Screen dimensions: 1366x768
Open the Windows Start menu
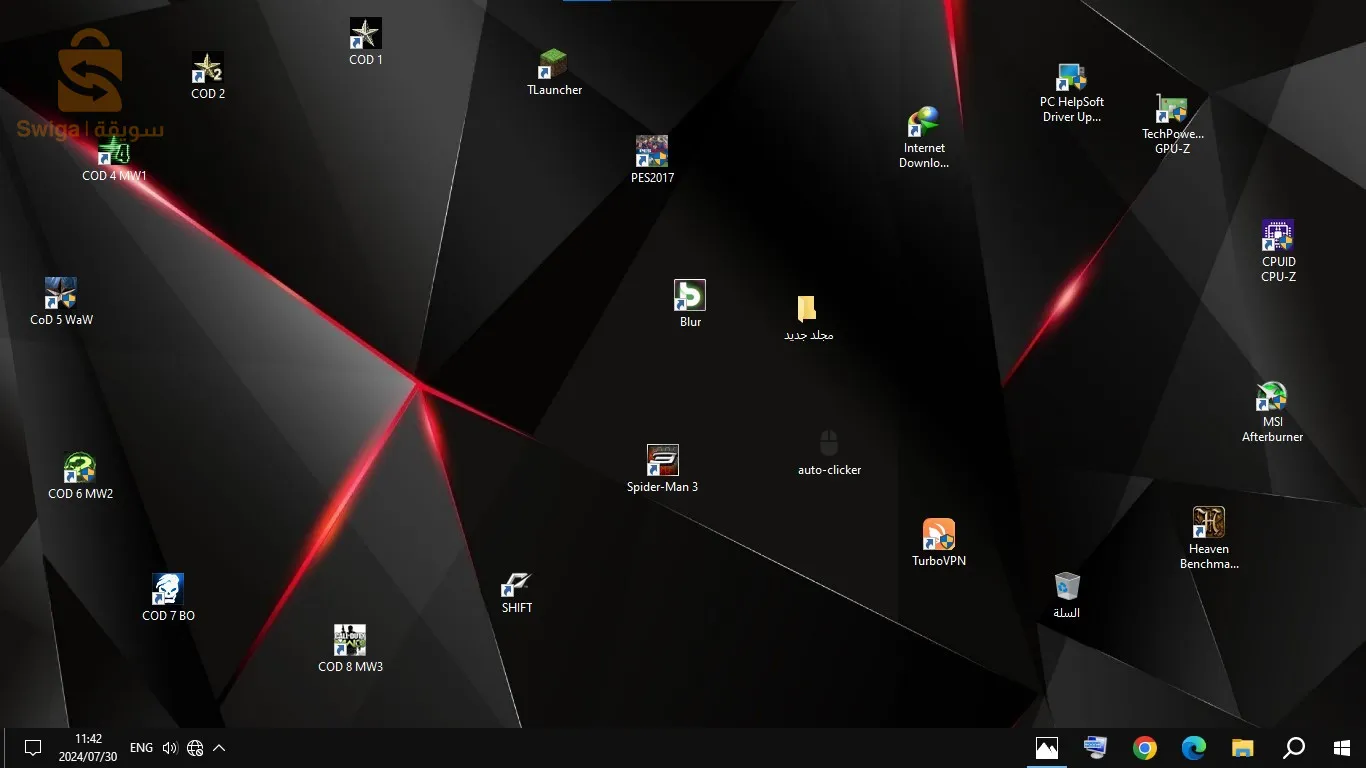tap(1342, 748)
